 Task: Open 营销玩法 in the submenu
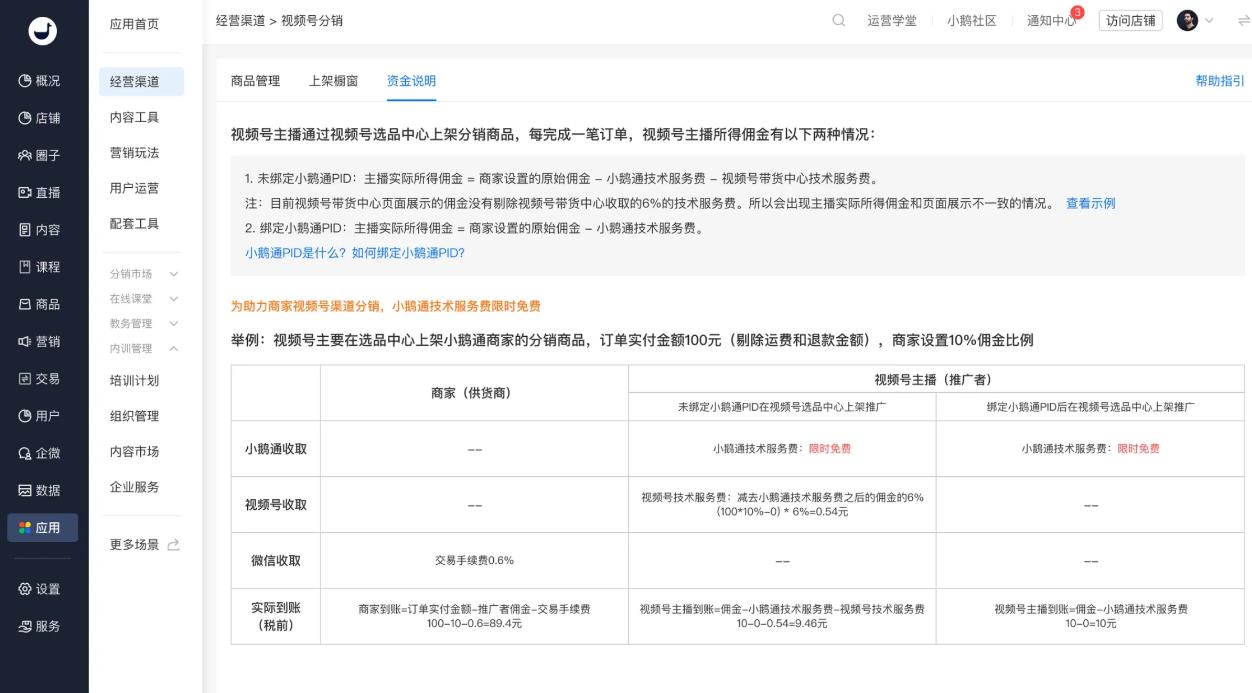coord(134,152)
